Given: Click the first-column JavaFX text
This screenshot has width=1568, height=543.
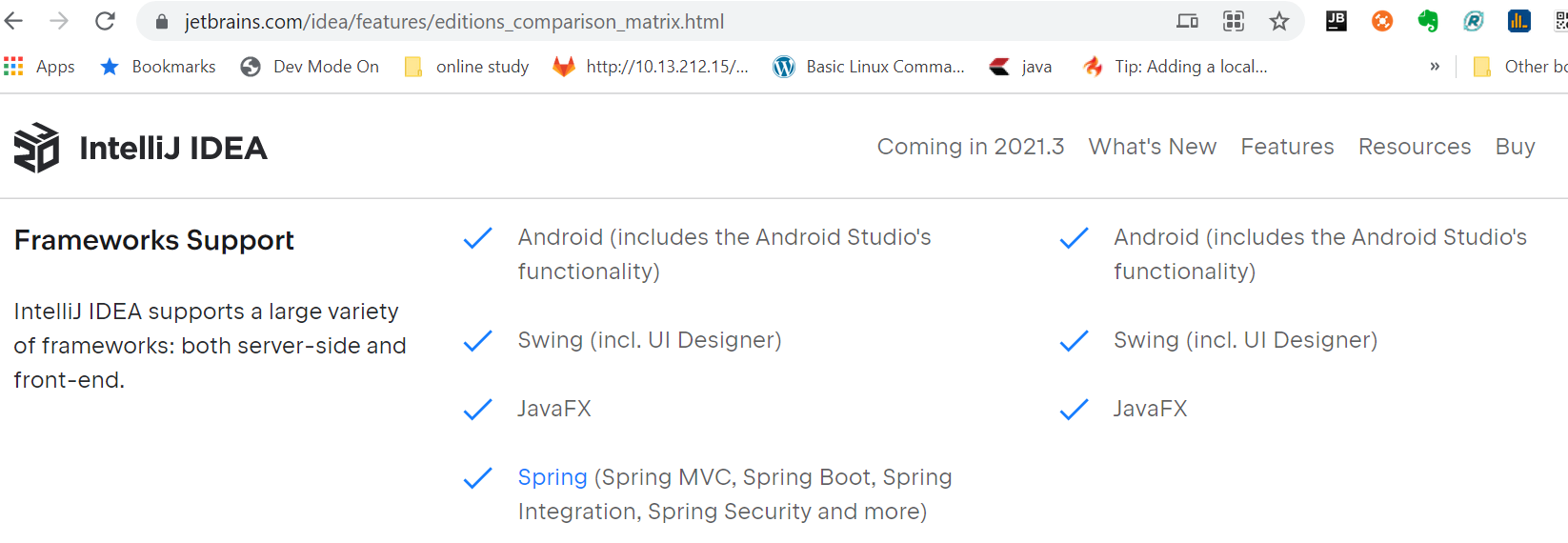Looking at the screenshot, I should [x=554, y=409].
